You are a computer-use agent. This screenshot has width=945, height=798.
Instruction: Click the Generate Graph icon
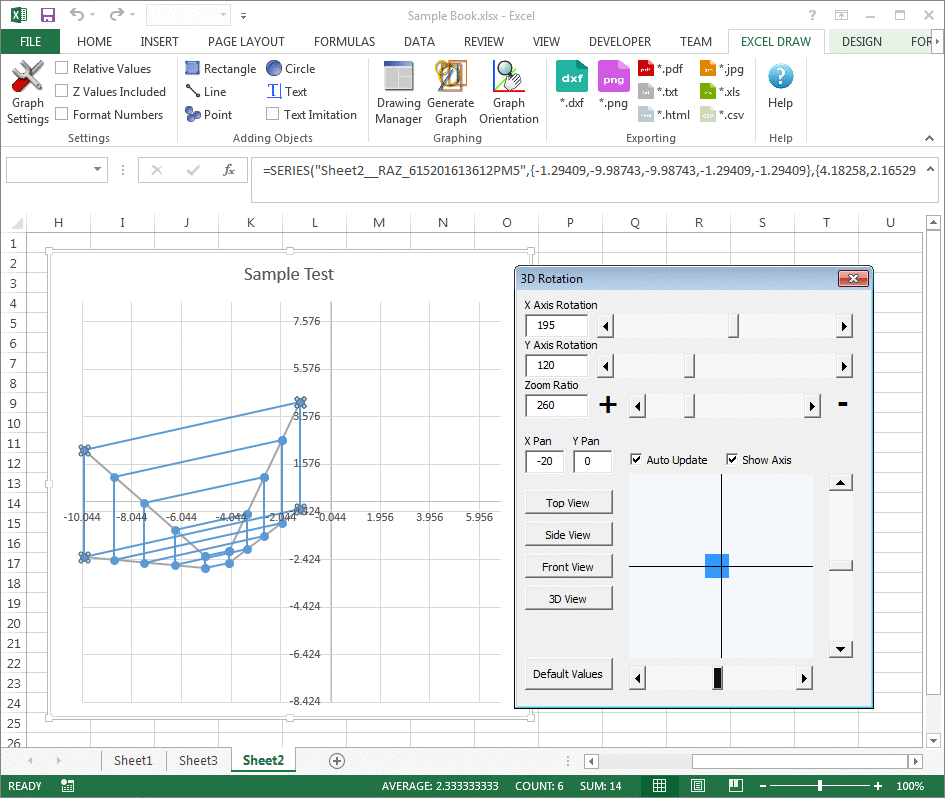click(x=450, y=90)
